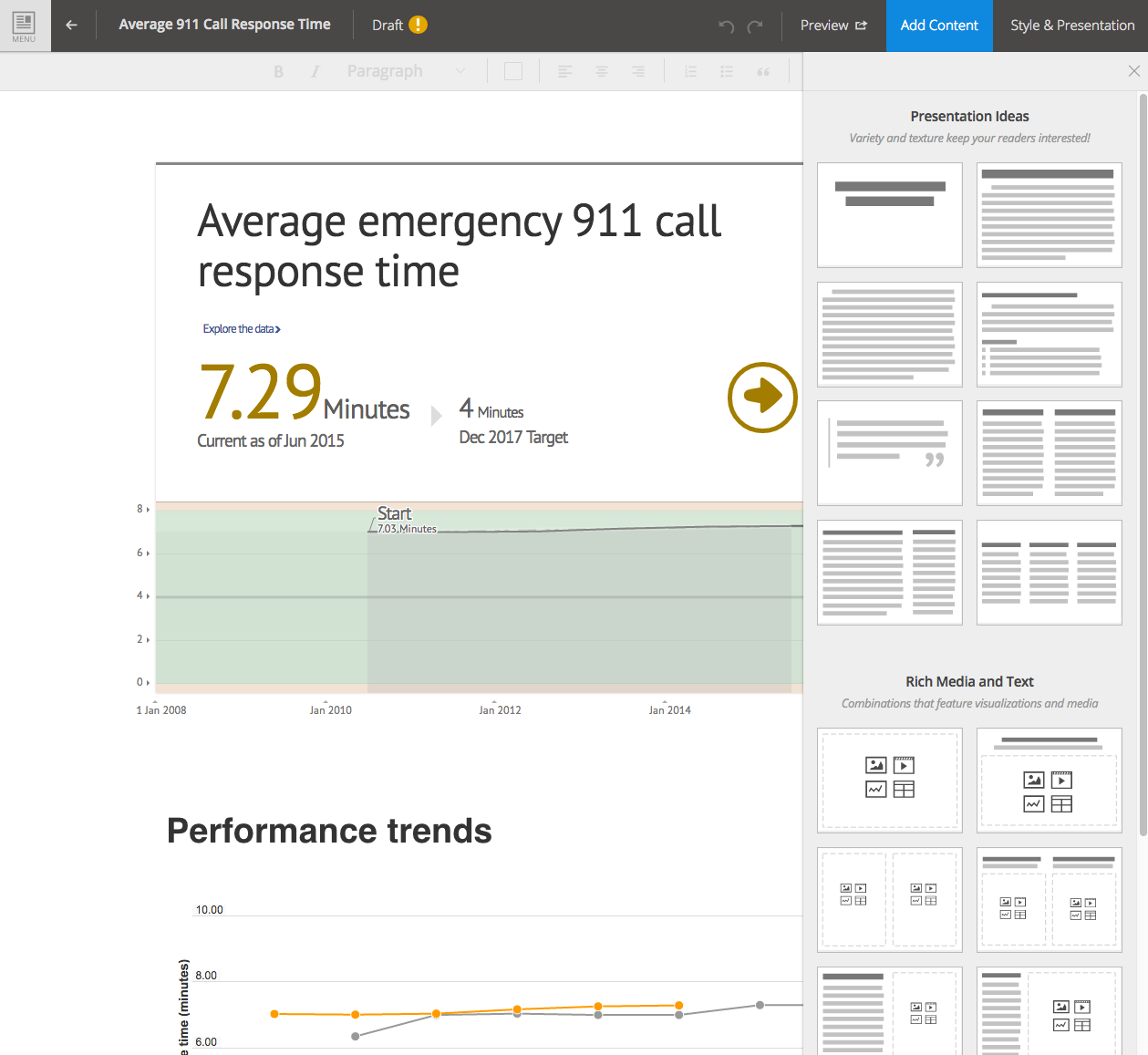Insert bulleted list

point(727,71)
